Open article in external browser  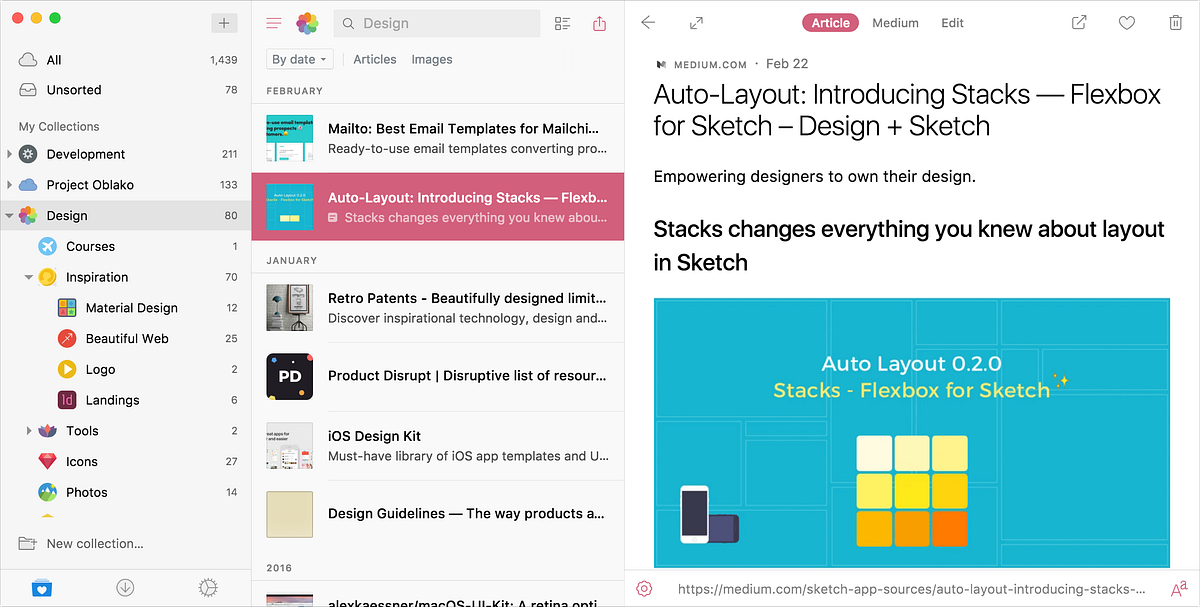click(1079, 22)
